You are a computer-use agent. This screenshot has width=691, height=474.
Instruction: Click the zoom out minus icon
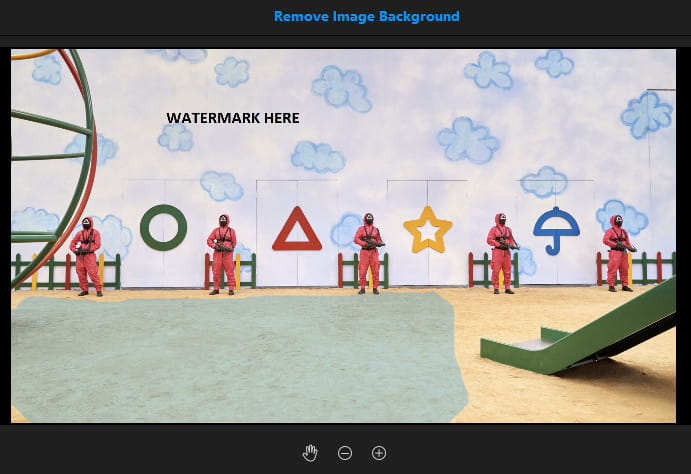click(345, 453)
